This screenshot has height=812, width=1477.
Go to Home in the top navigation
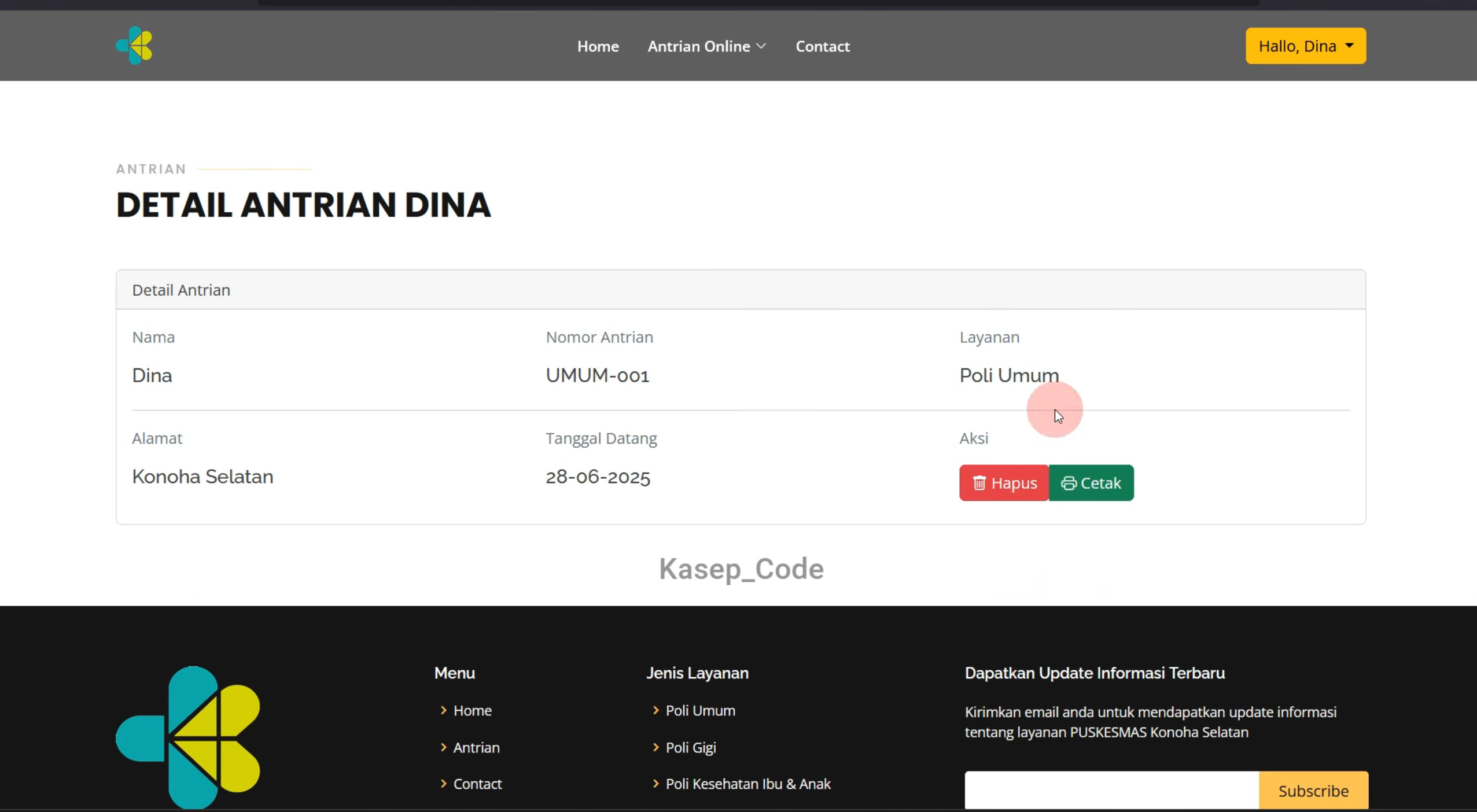coord(598,46)
